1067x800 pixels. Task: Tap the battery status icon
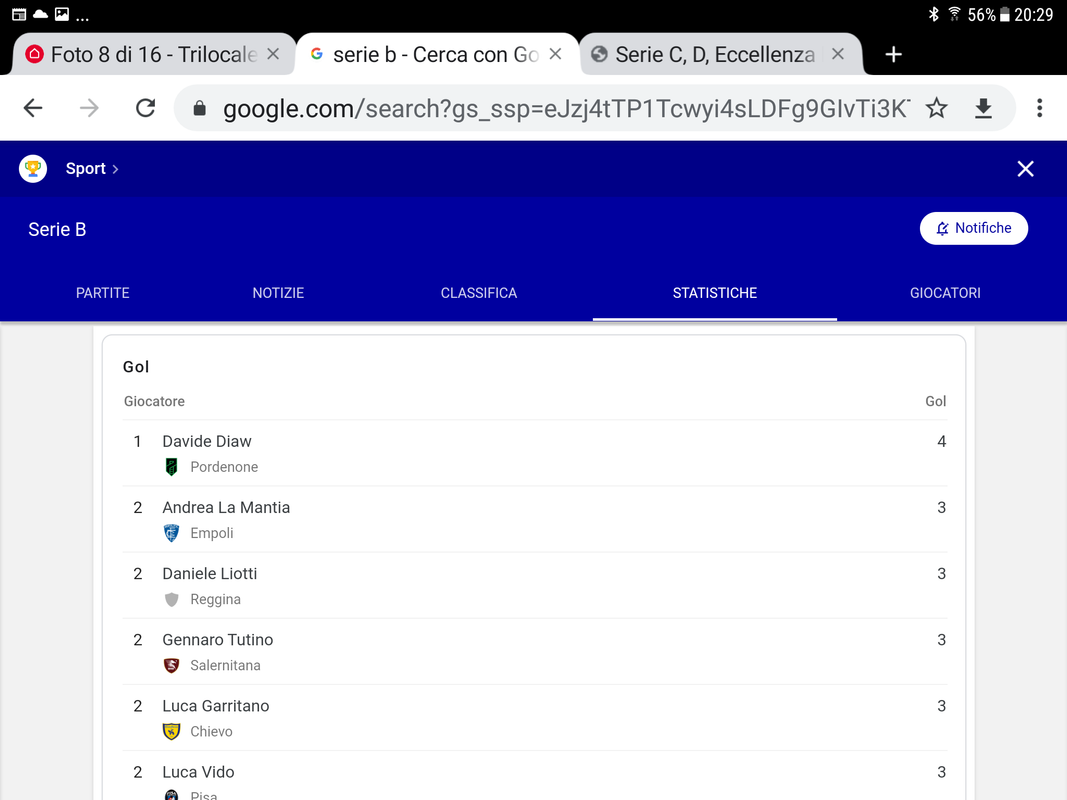coord(1004,14)
